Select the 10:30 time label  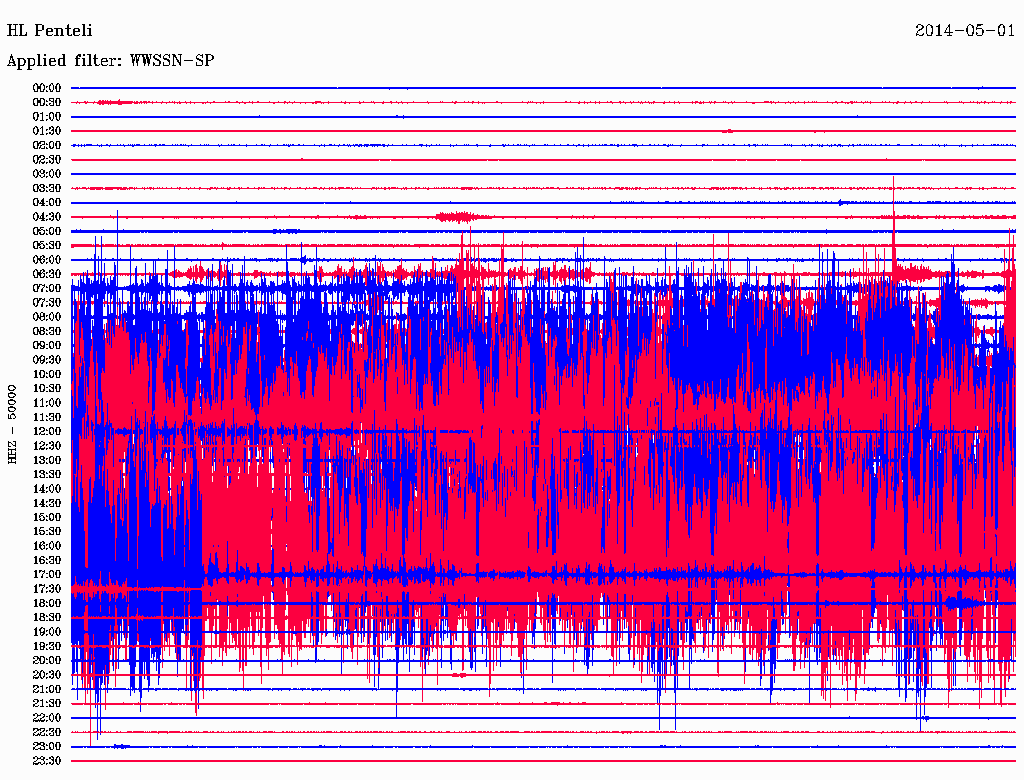pos(47,389)
